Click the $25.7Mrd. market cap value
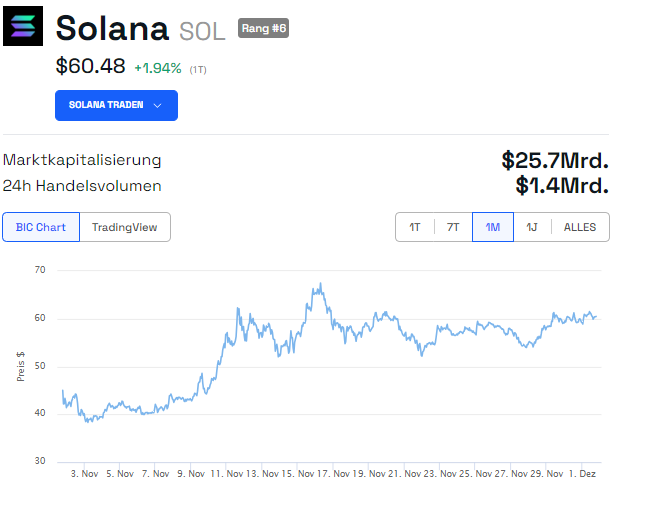This screenshot has height=505, width=670. (555, 160)
